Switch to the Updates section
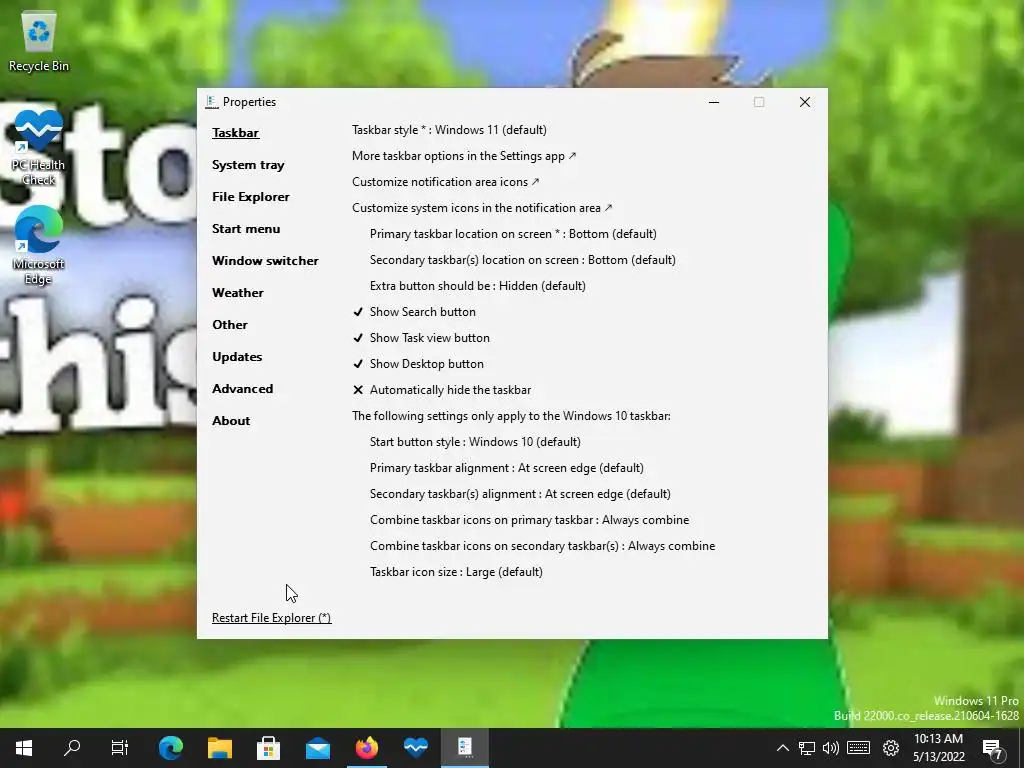The height and width of the screenshot is (768, 1024). 237,357
